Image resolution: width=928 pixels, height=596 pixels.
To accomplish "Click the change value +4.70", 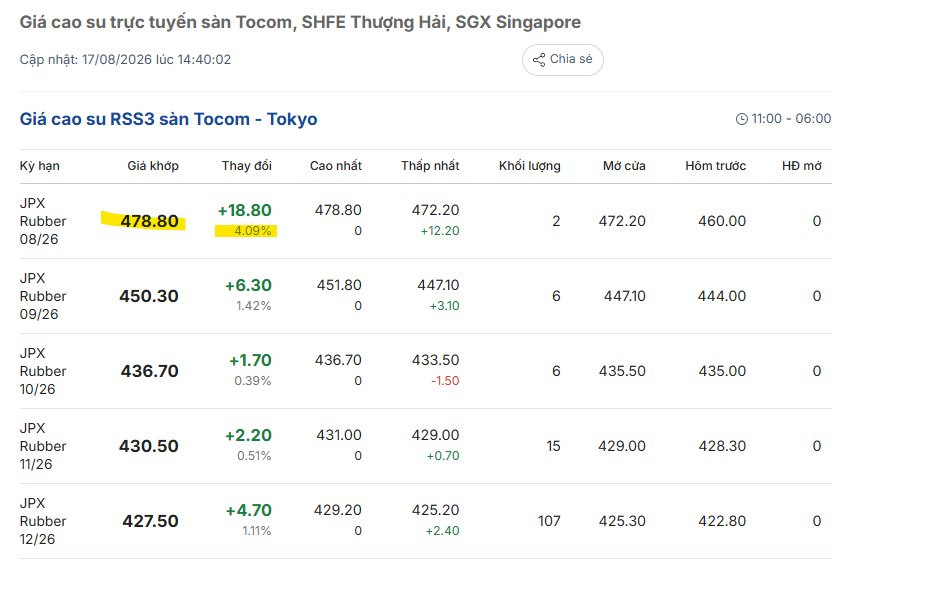I will pos(249,511).
